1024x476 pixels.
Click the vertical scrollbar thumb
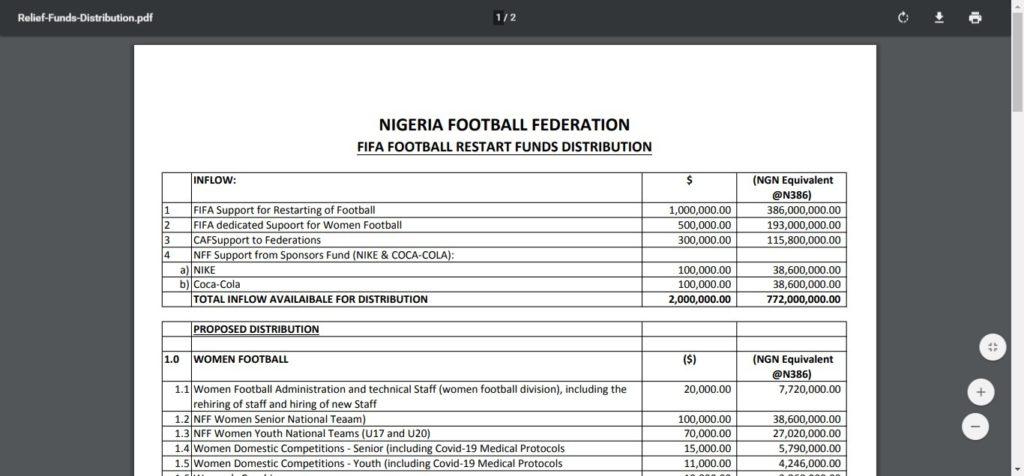point(1017,70)
